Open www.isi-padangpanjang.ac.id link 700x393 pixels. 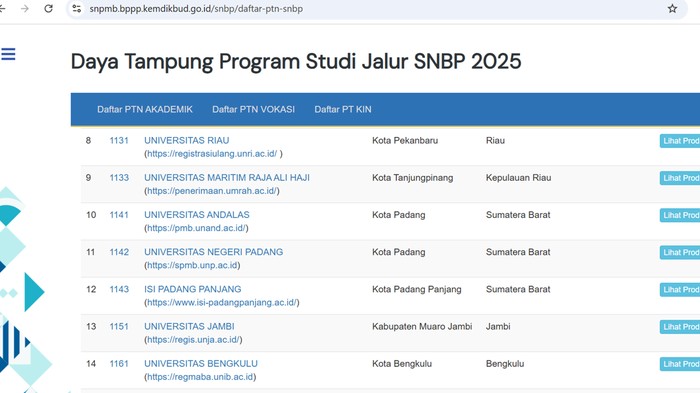(x=221, y=302)
